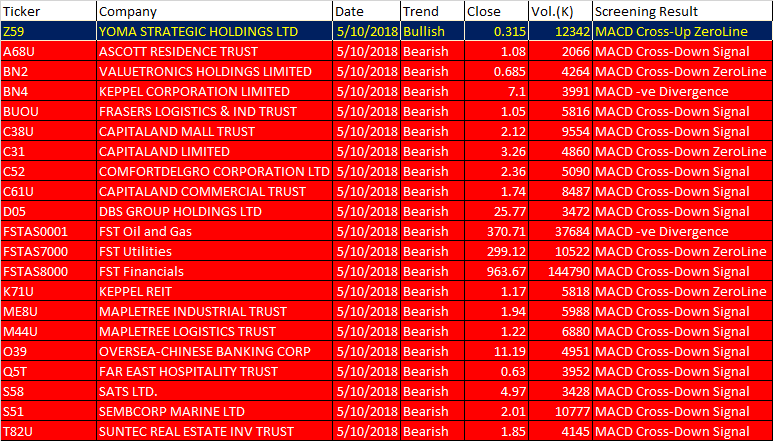Click SATS LTD. company cell
Screen dimensions: 773x441
(x=214, y=391)
